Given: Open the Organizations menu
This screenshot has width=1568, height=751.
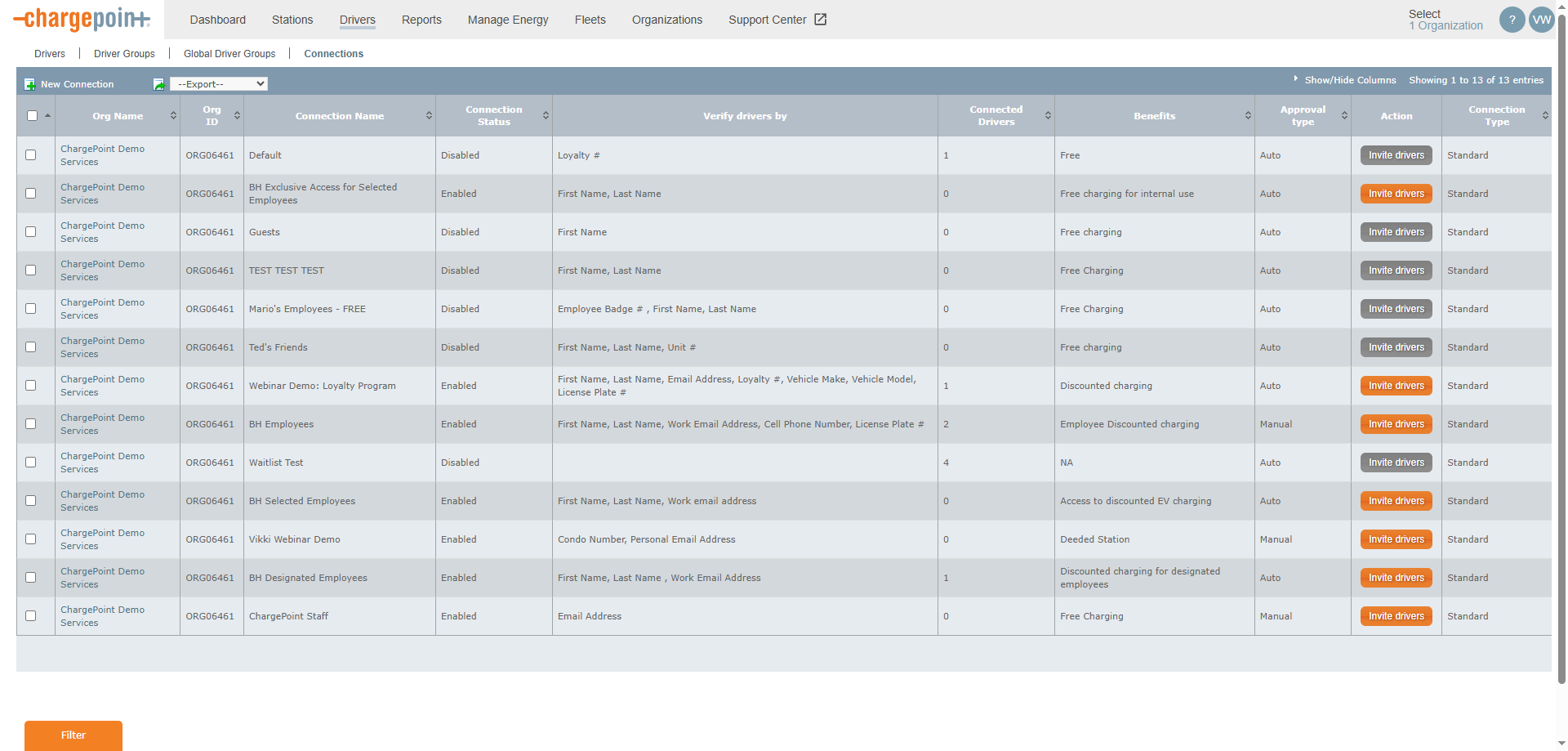Looking at the screenshot, I should 667,20.
